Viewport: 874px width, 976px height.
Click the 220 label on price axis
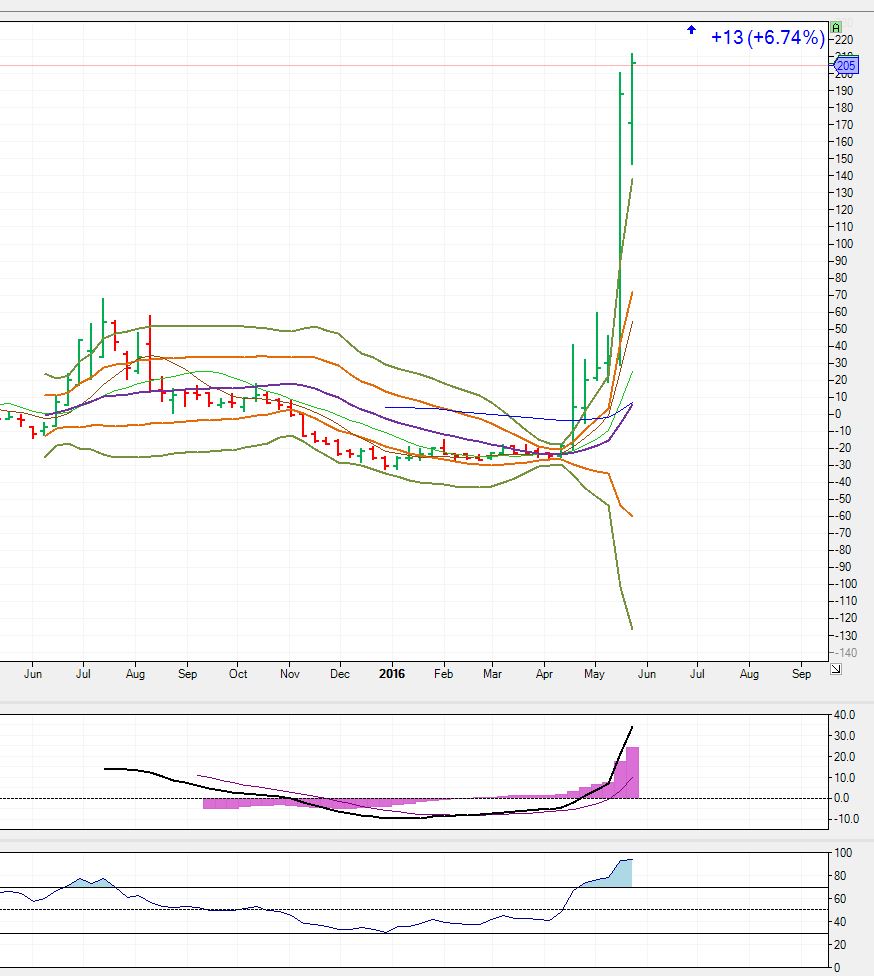point(846,39)
